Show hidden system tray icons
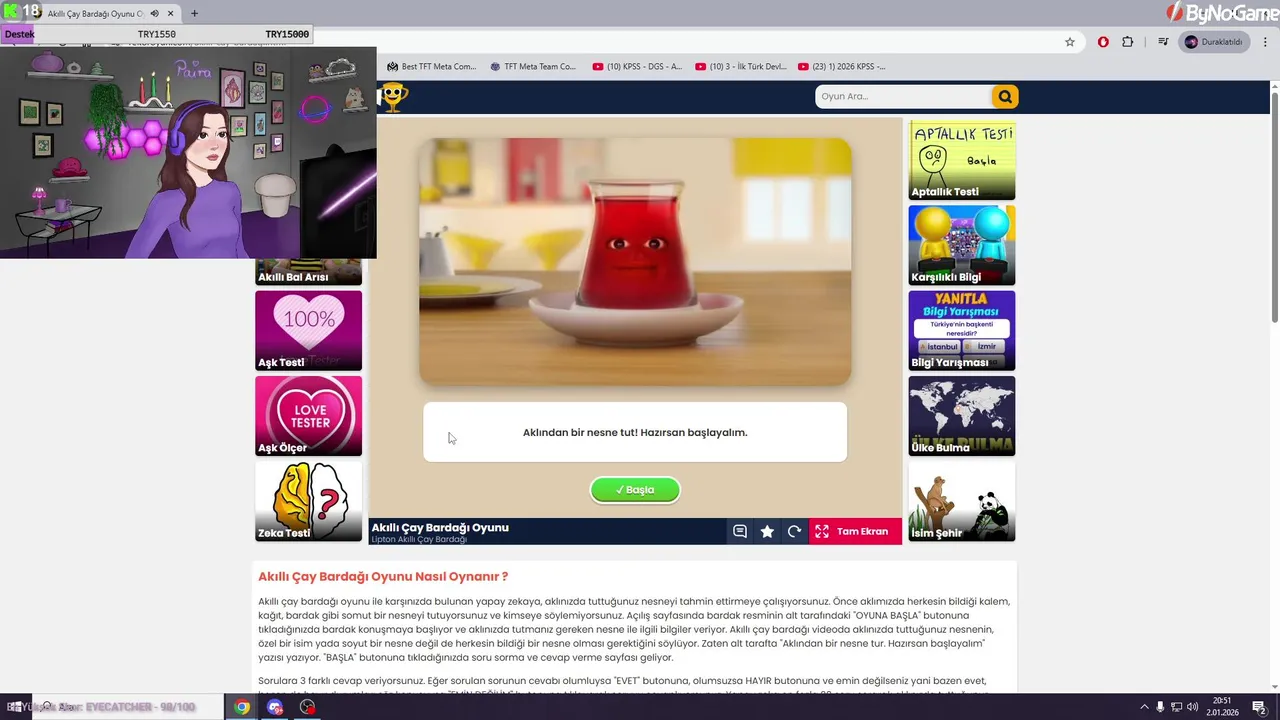Screen dimensions: 1280x720 (x=1144, y=707)
